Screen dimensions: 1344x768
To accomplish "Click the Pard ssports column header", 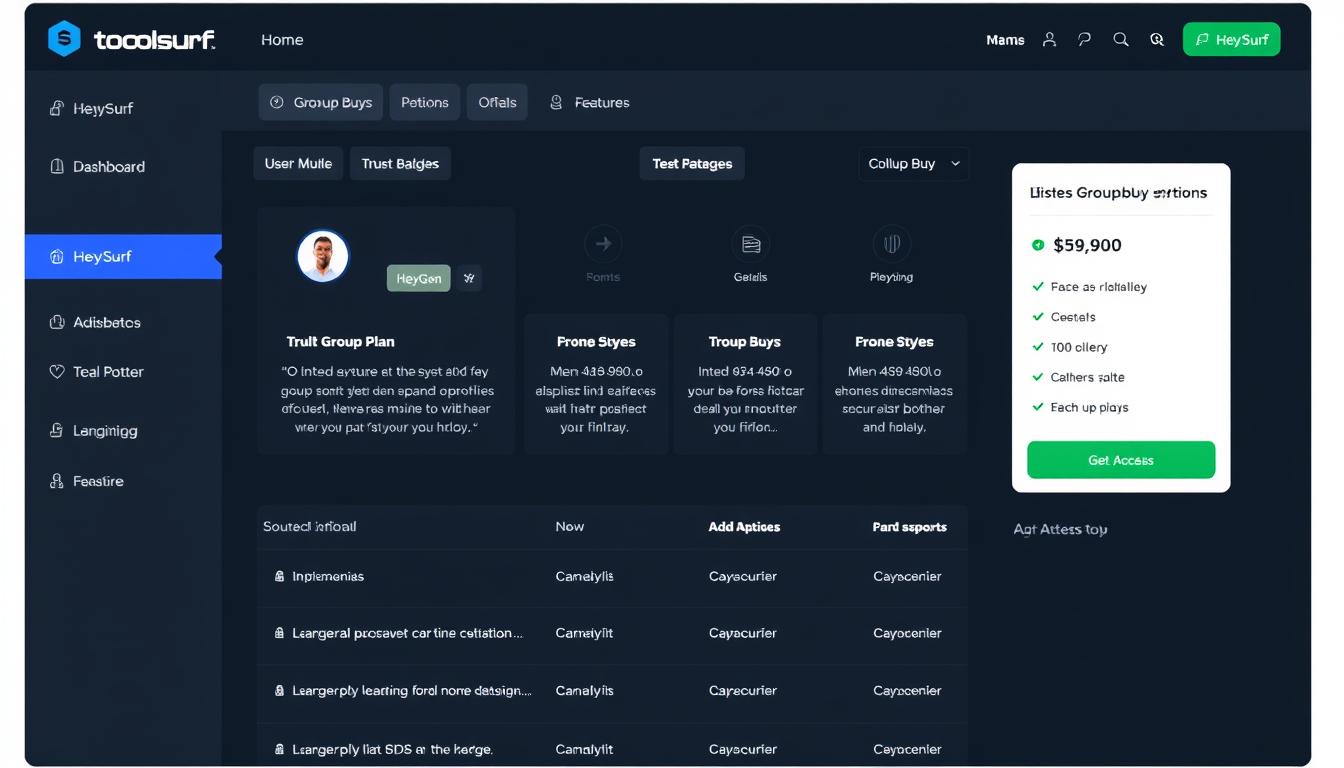I will pos(909,526).
